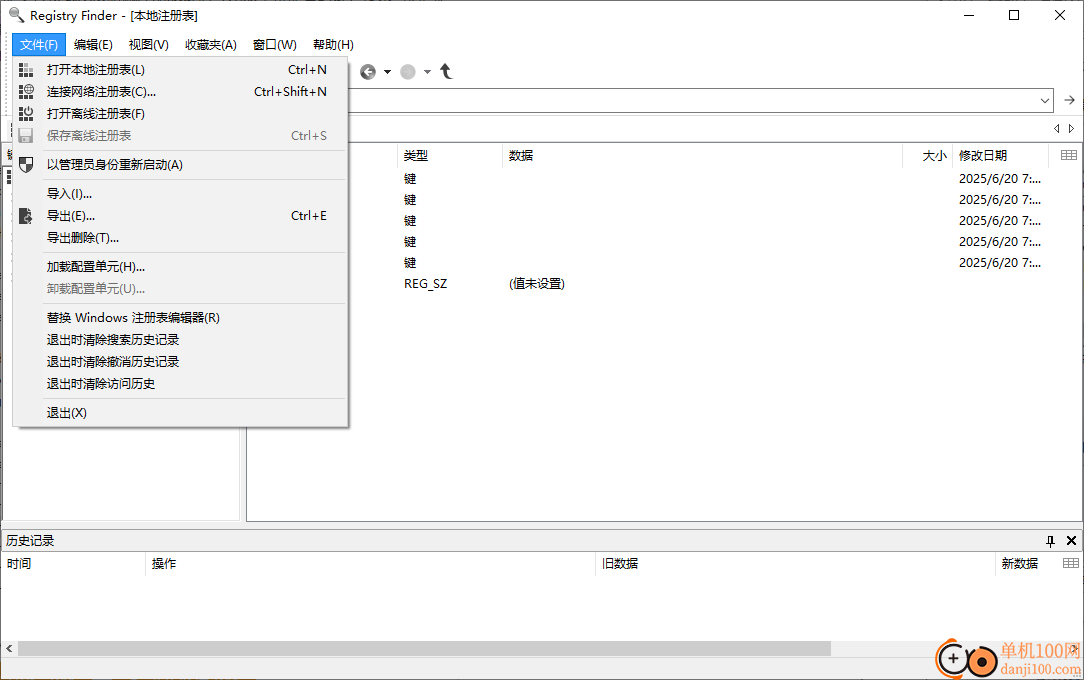Expand the address bar dropdown
This screenshot has width=1084, height=680.
[x=1045, y=101]
